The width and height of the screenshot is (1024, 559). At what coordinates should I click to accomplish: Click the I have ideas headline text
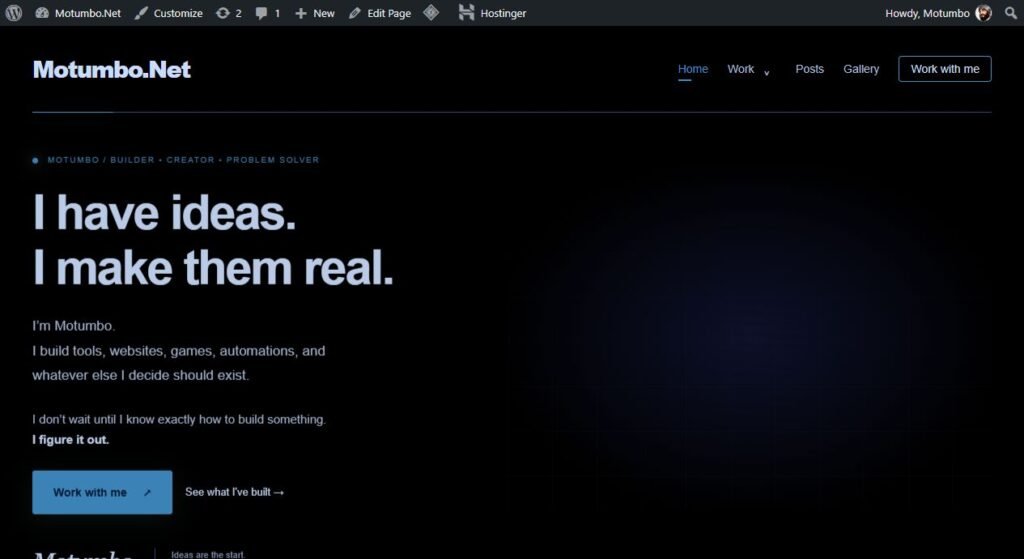tap(165, 212)
